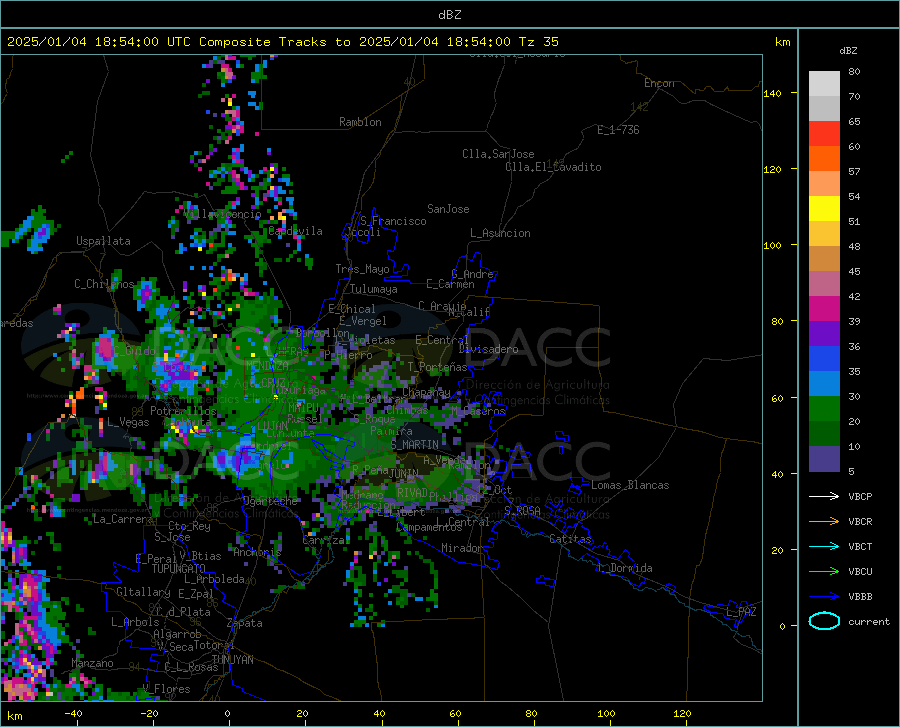Screen dimensions: 900x727
Task: Click the MENDOZA city label on map
Action: tap(267, 365)
